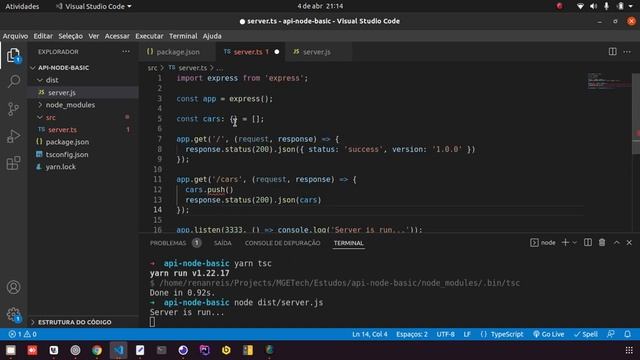Close the terminal panel
The height and width of the screenshot is (360, 640).
click(x=629, y=242)
